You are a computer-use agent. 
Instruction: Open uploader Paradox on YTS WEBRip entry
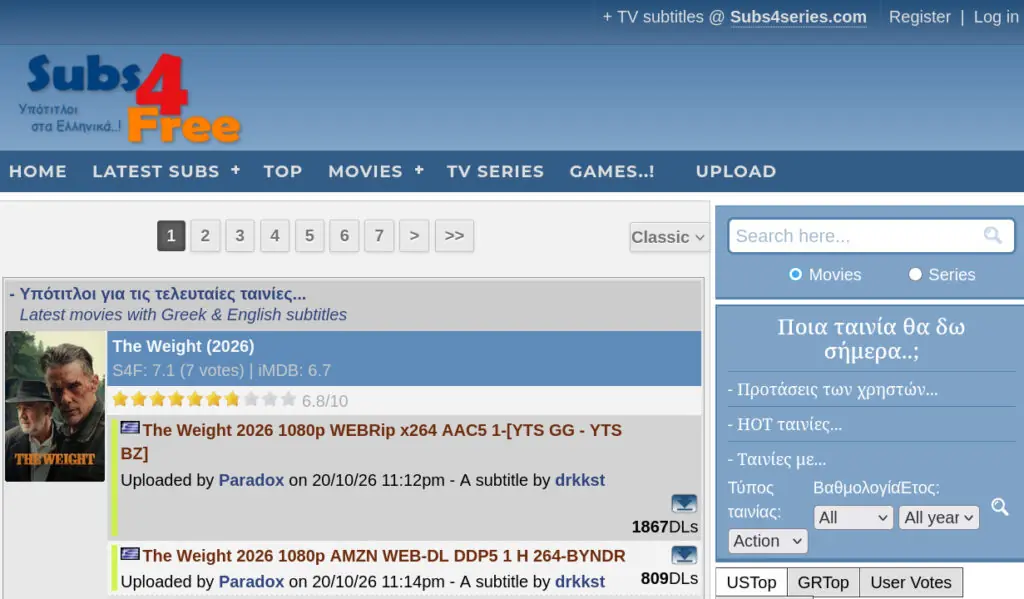point(251,480)
